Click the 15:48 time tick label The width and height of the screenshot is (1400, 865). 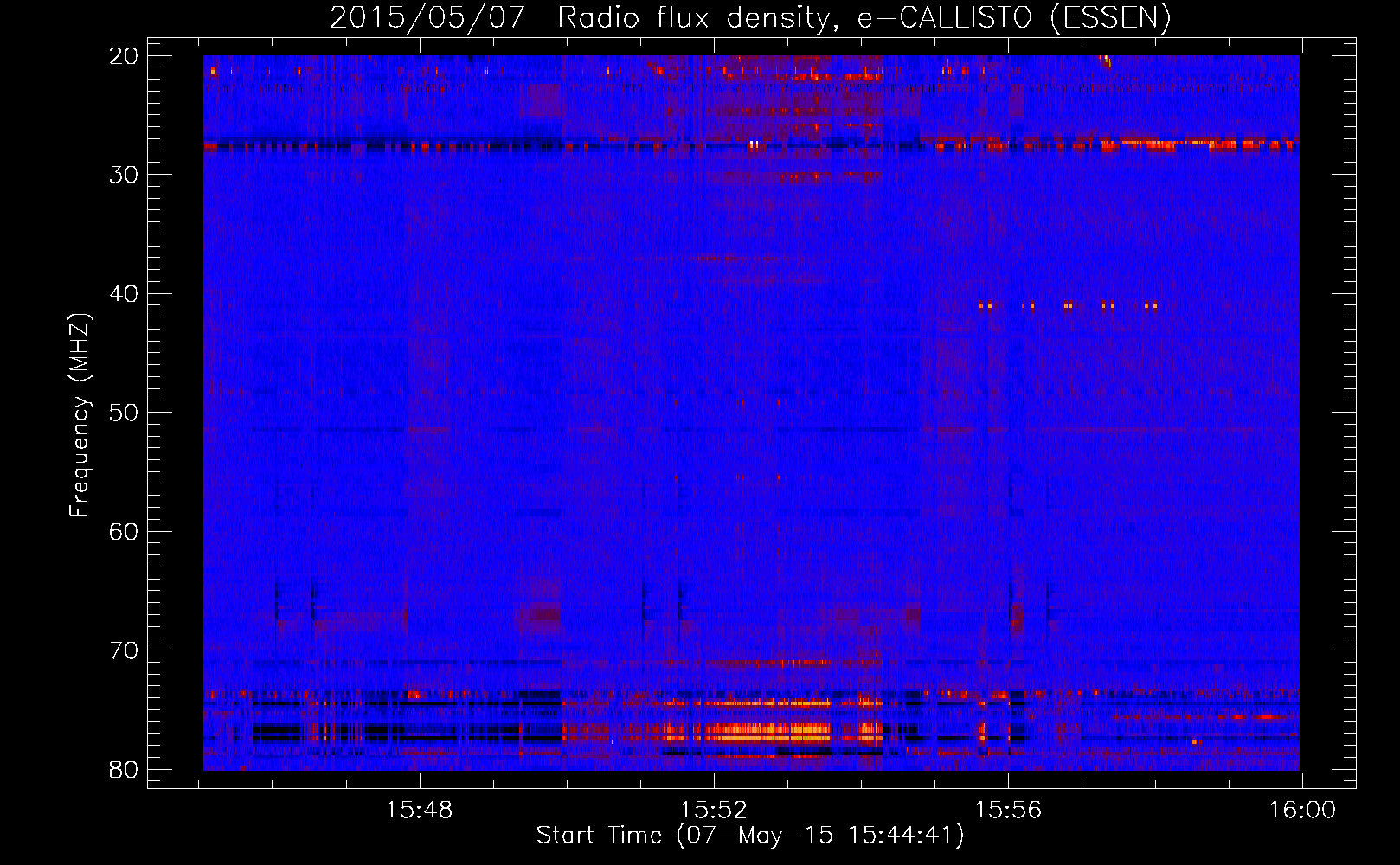[x=420, y=811]
